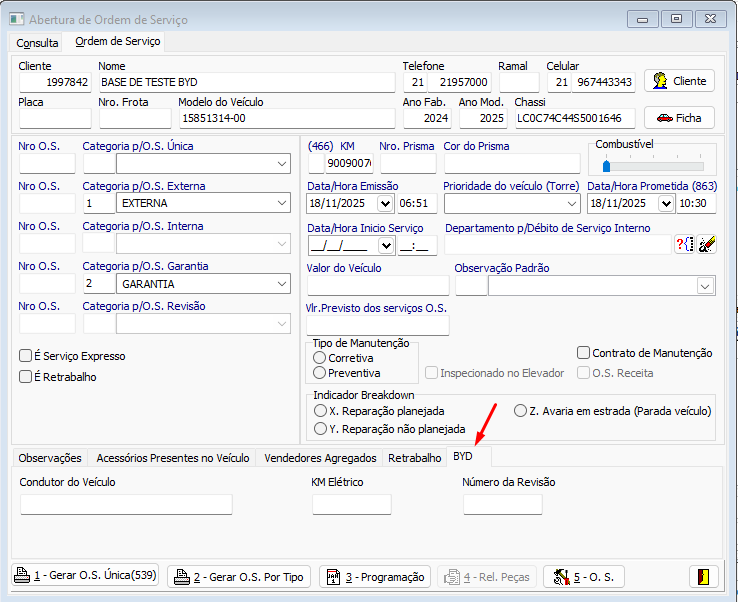Switch to the Consulta tab

(x=37, y=43)
